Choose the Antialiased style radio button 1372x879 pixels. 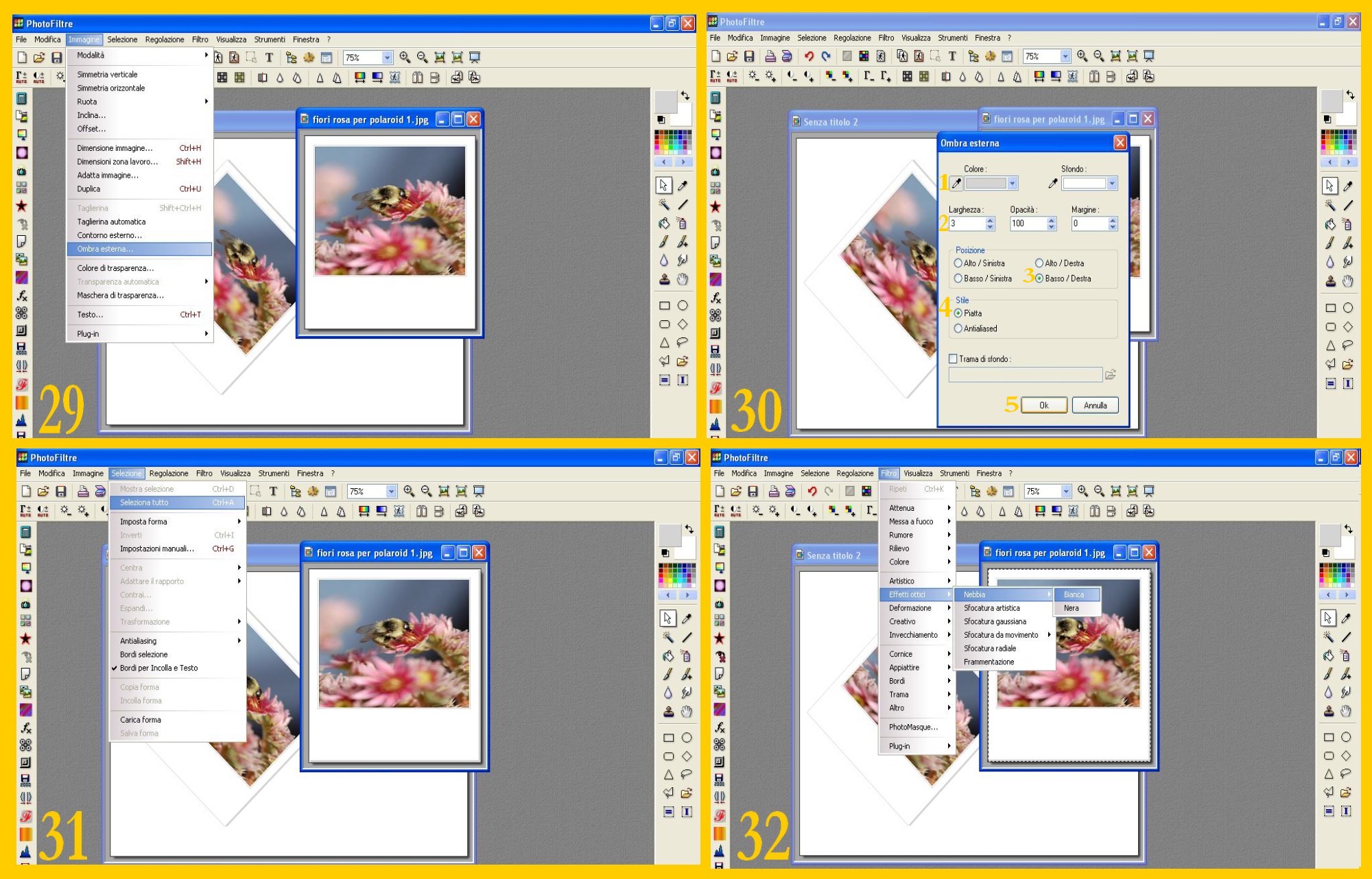(958, 328)
